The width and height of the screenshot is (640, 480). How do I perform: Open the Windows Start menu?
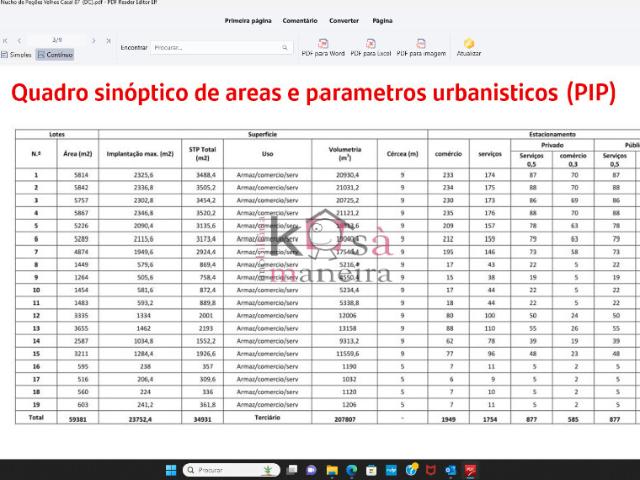pos(171,470)
